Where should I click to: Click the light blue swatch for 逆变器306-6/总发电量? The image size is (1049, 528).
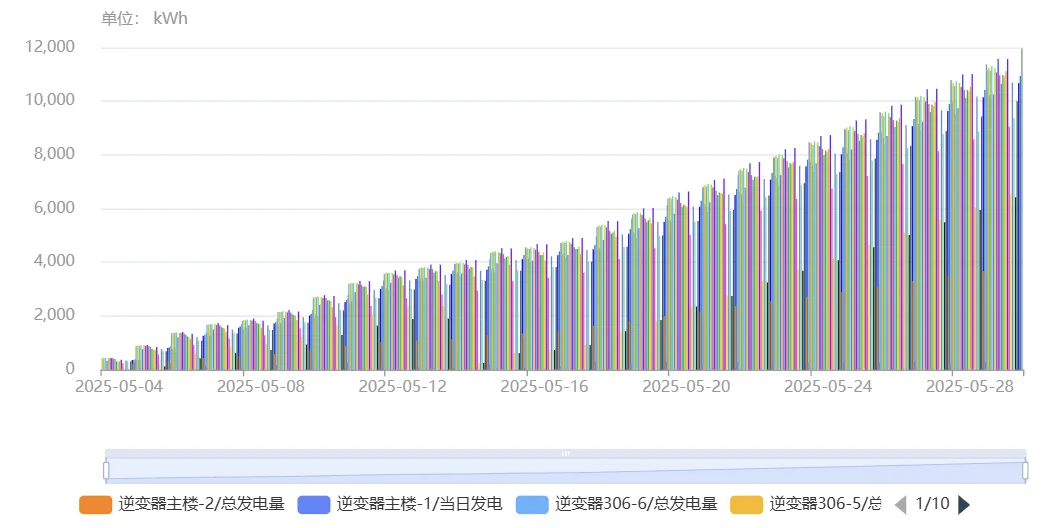pyautogui.click(x=532, y=505)
